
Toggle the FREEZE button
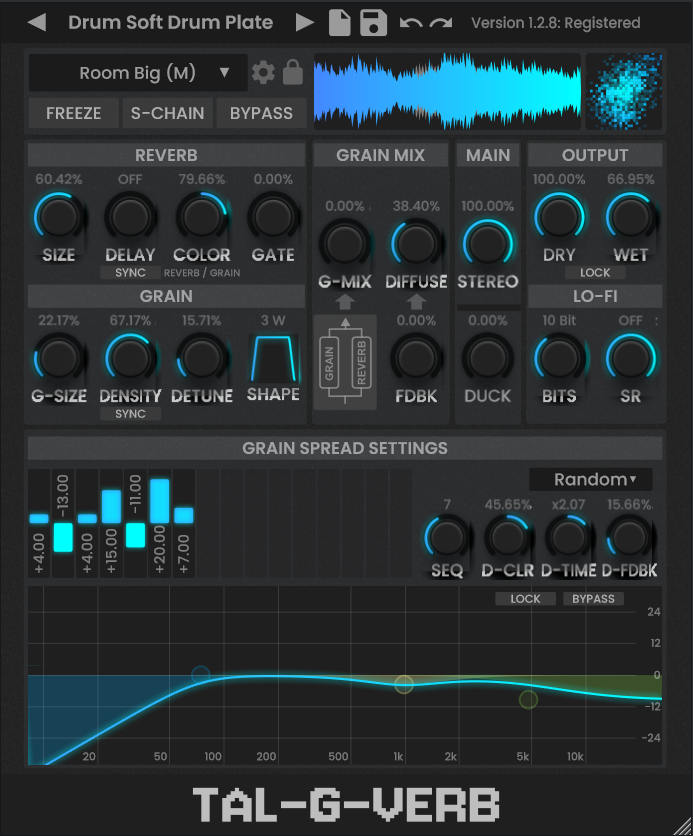74,113
